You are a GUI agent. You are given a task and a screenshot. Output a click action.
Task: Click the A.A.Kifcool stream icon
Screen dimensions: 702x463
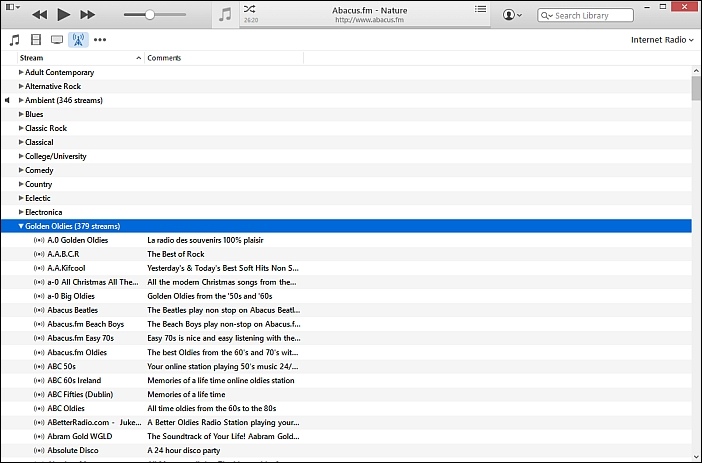tap(39, 268)
